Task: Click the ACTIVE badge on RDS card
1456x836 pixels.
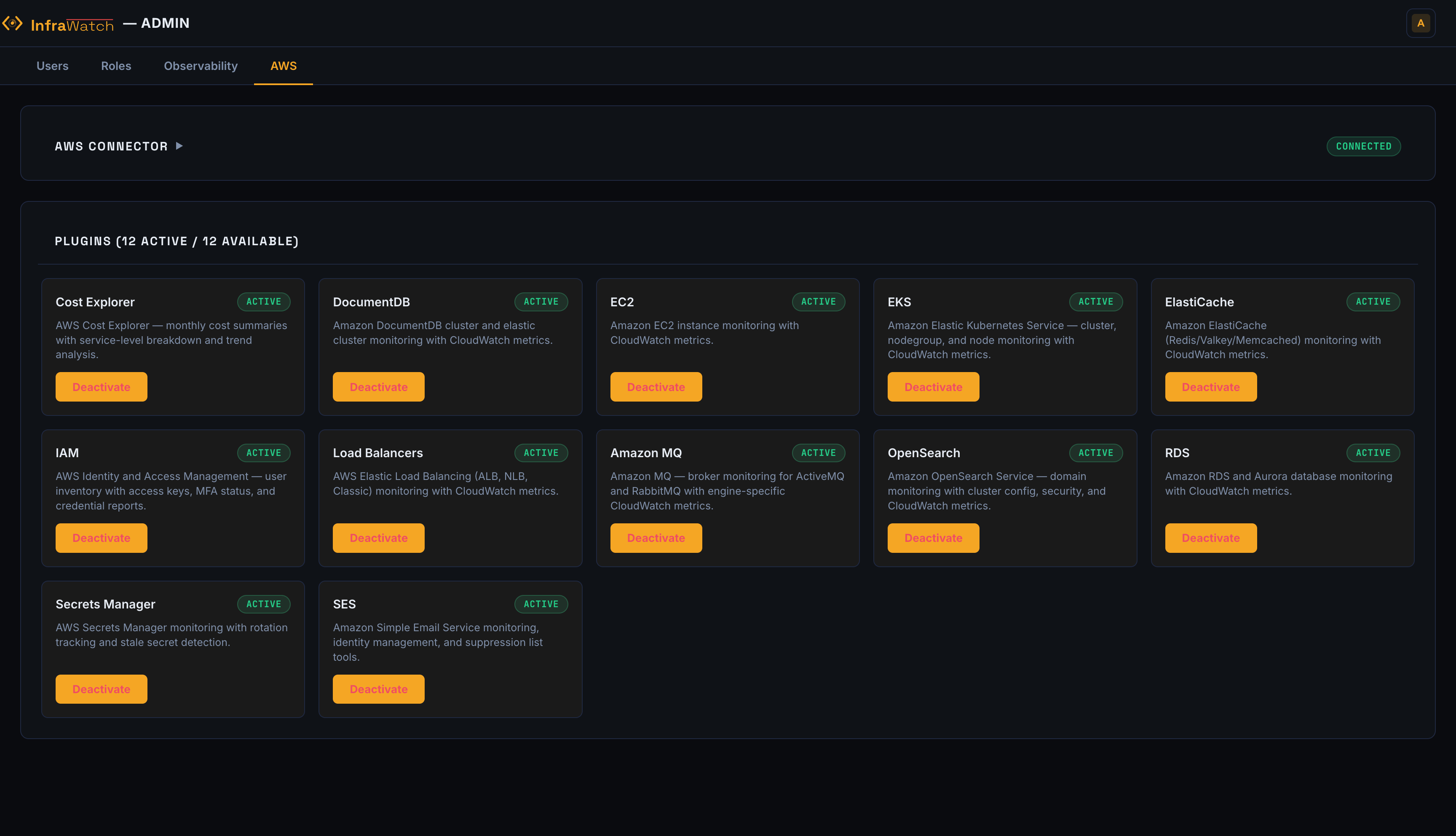Action: point(1373,453)
